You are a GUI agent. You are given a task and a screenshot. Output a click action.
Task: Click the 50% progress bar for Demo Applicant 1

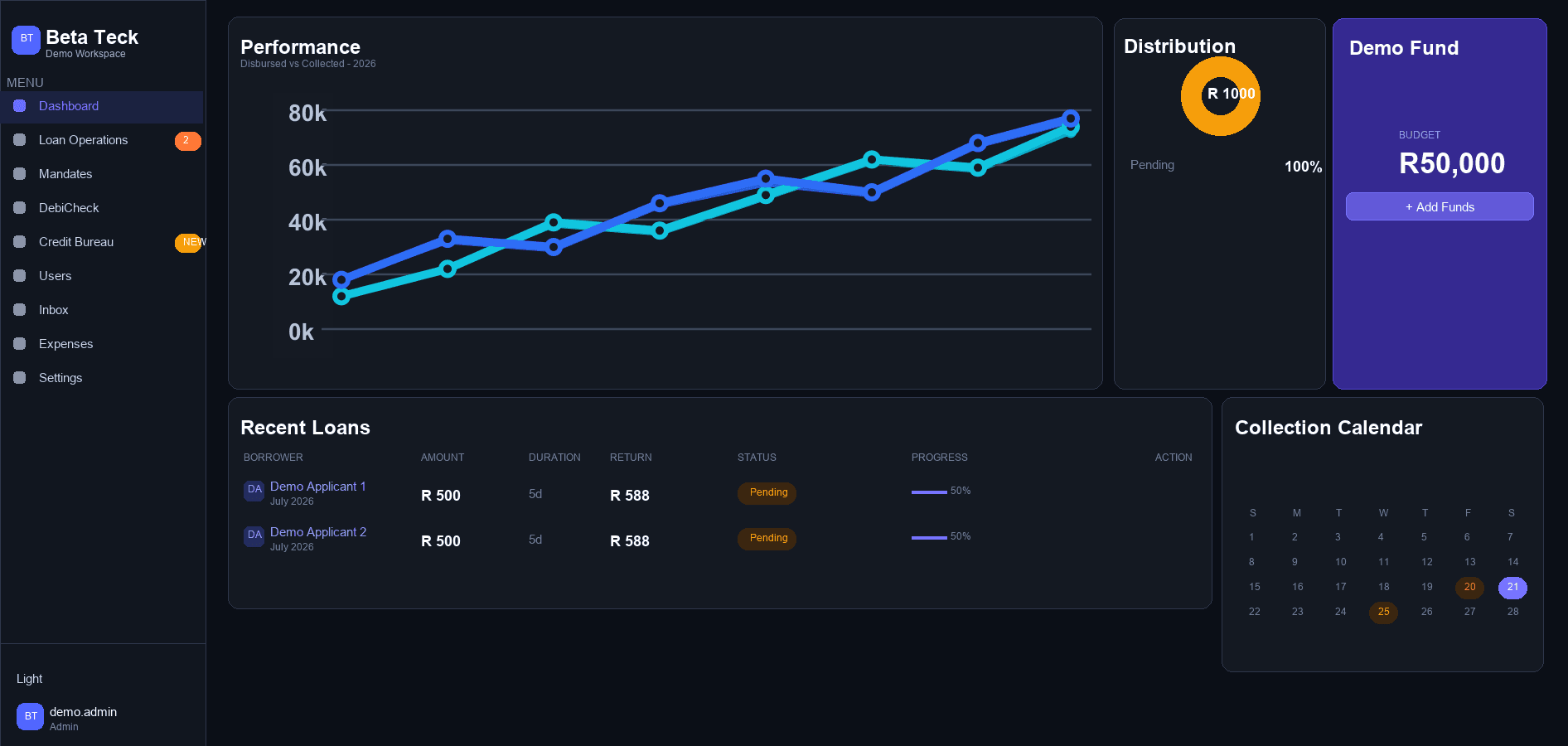click(x=929, y=492)
